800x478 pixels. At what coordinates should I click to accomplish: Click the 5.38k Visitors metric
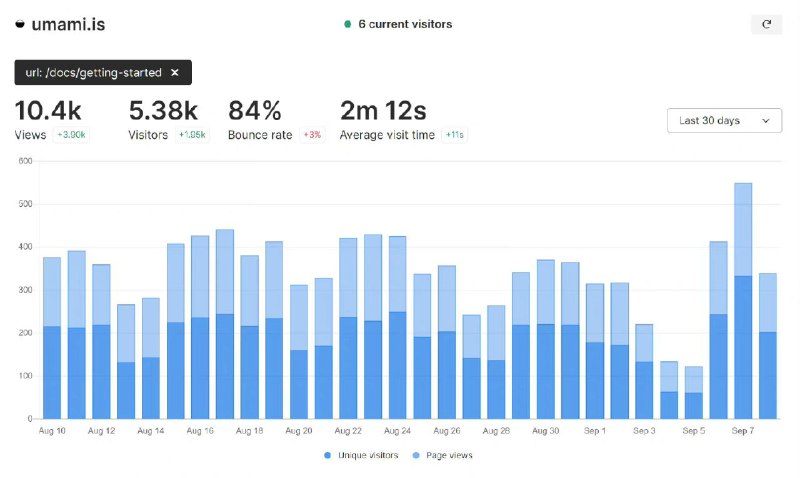pos(163,110)
